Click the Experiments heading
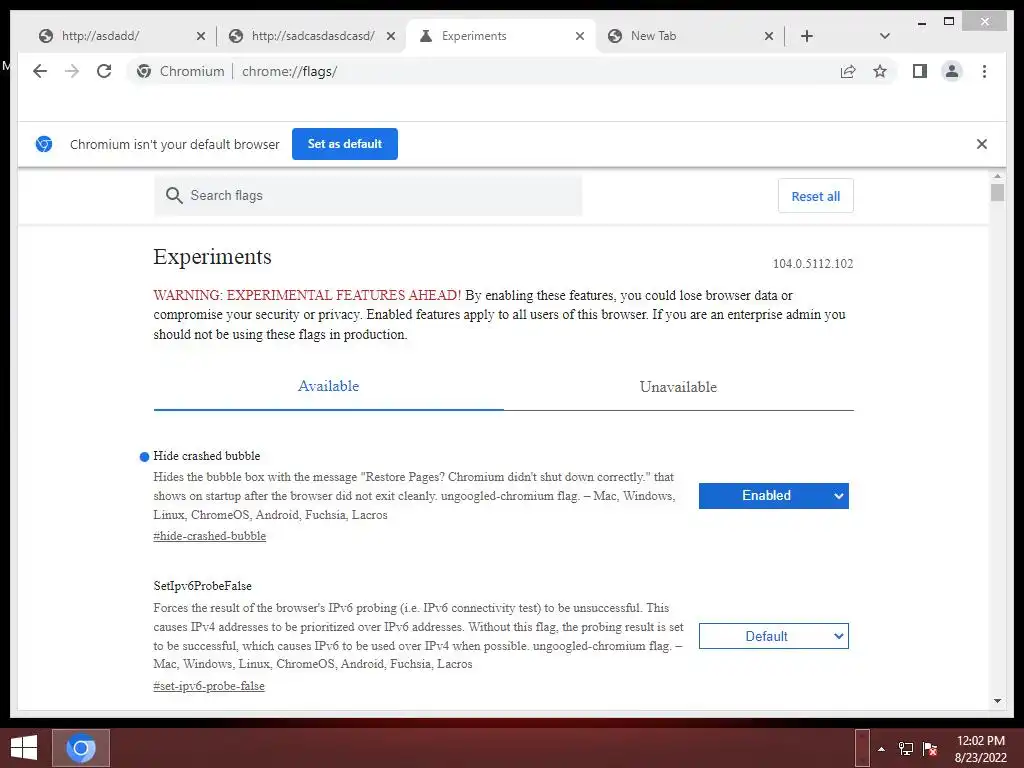 [x=212, y=257]
